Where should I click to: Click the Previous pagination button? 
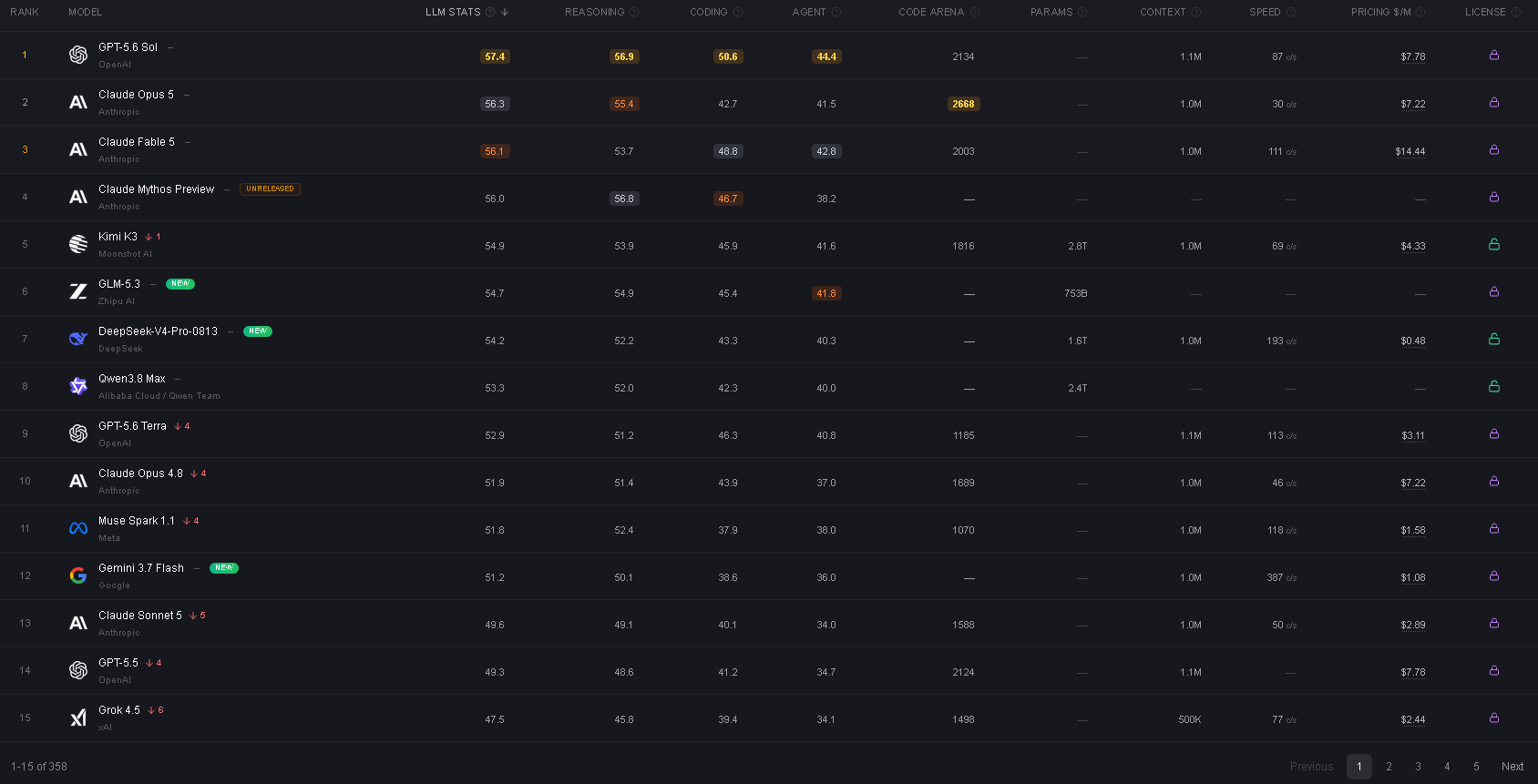[1311, 767]
